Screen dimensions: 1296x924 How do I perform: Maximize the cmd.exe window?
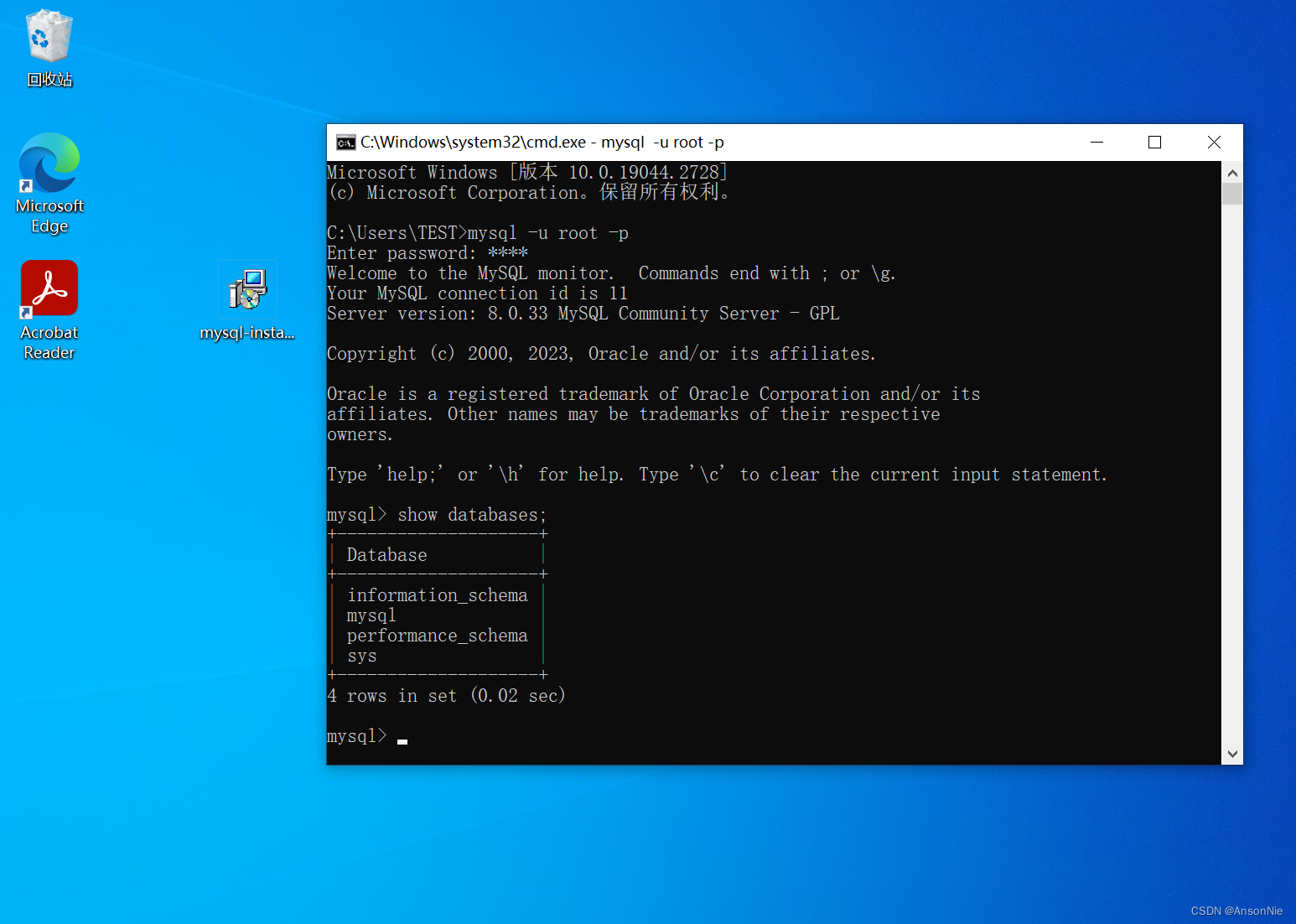click(1154, 143)
